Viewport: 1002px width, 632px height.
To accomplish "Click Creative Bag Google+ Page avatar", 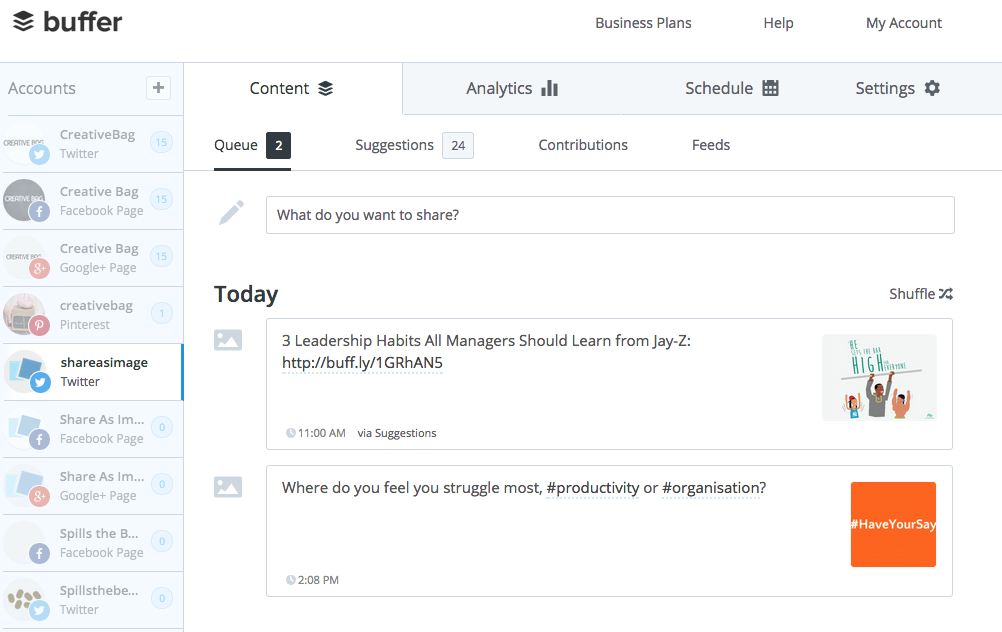I will point(26,258).
